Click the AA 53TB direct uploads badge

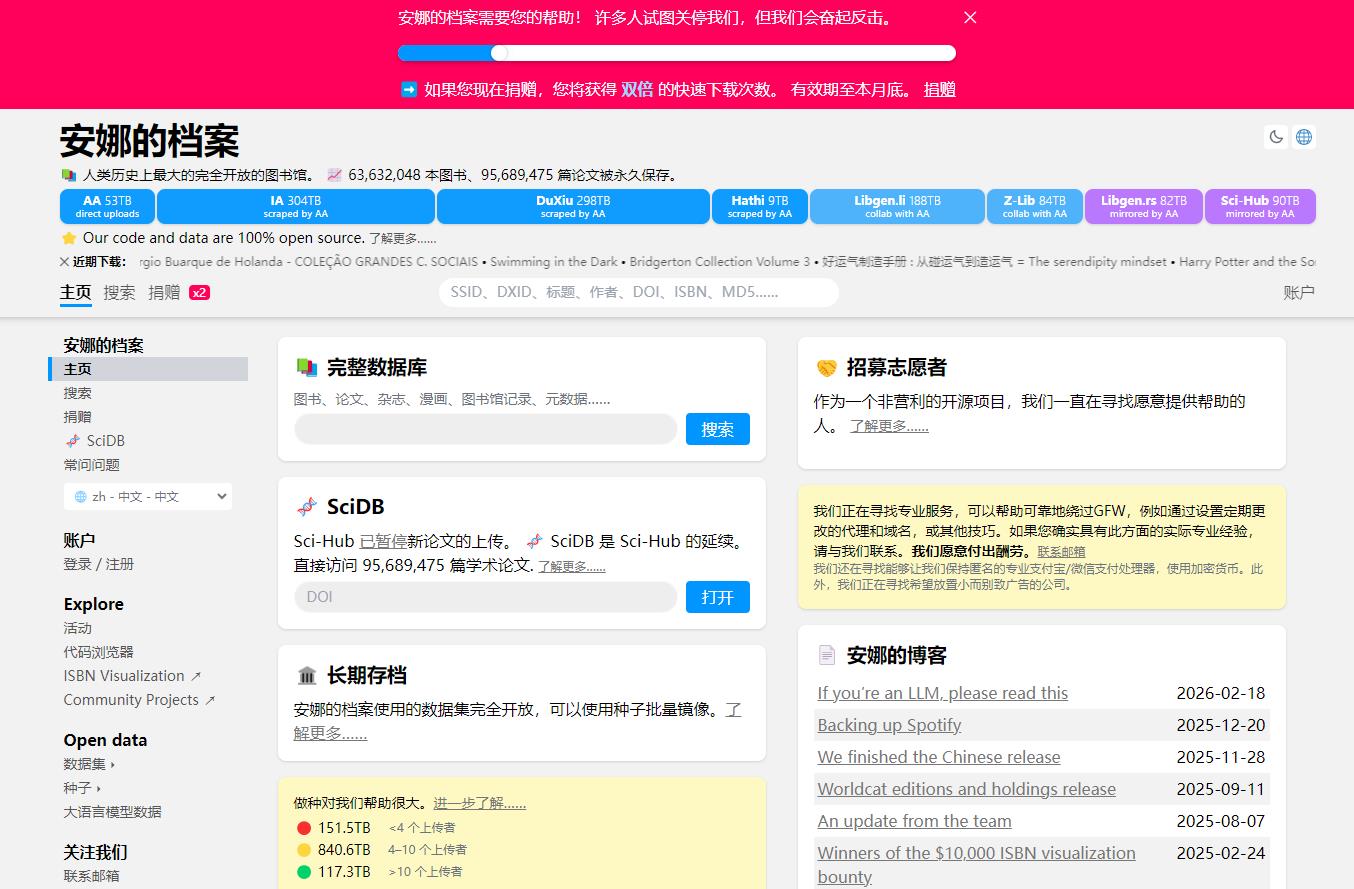107,206
